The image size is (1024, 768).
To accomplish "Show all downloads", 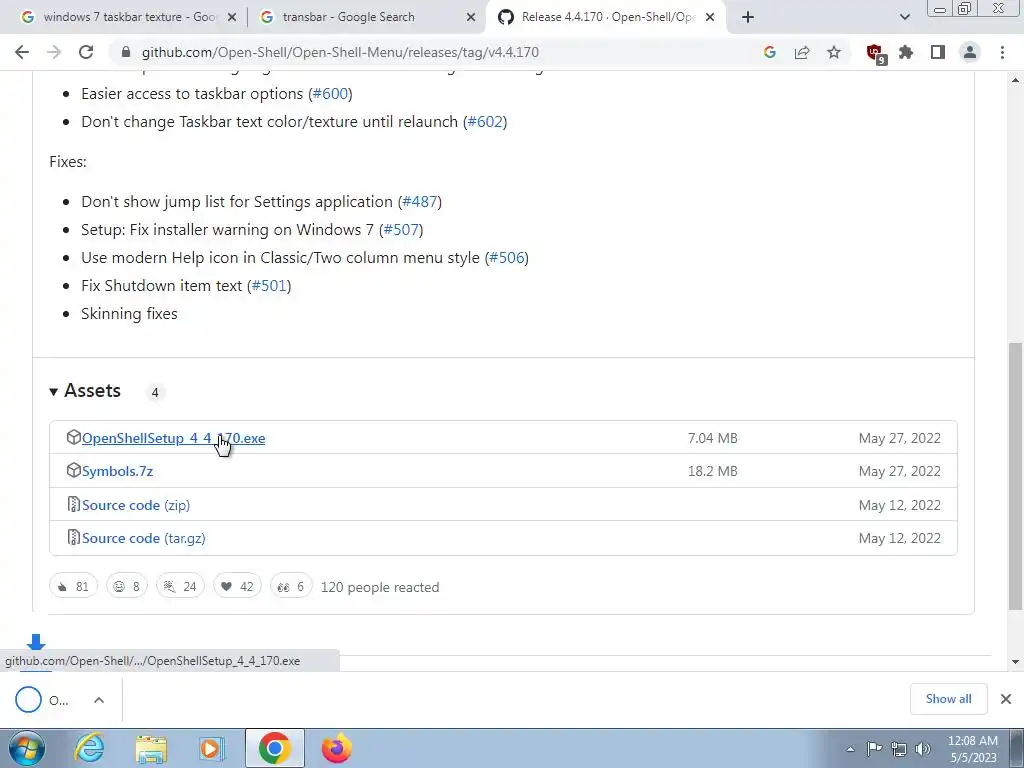I will pos(948,699).
